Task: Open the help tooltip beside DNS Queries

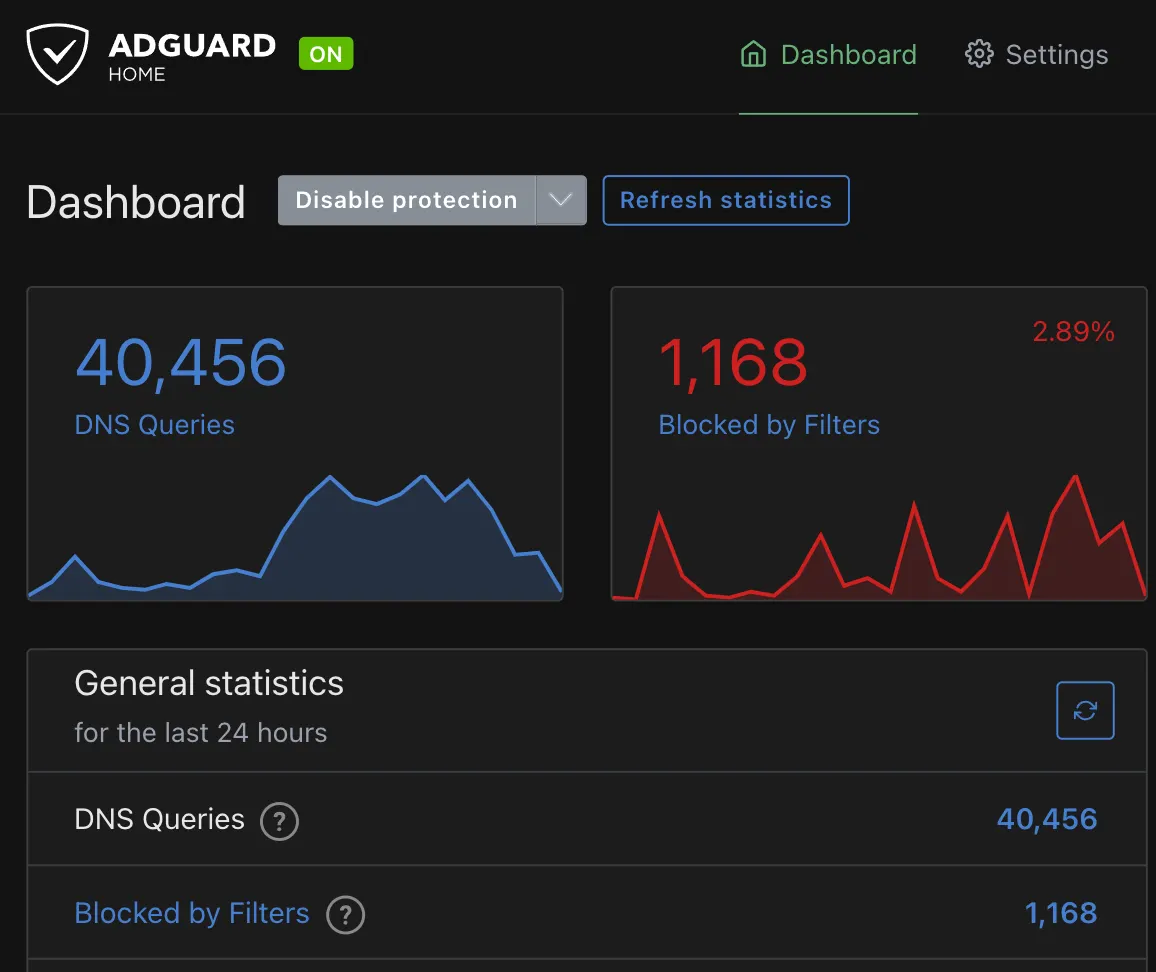Action: point(280,821)
